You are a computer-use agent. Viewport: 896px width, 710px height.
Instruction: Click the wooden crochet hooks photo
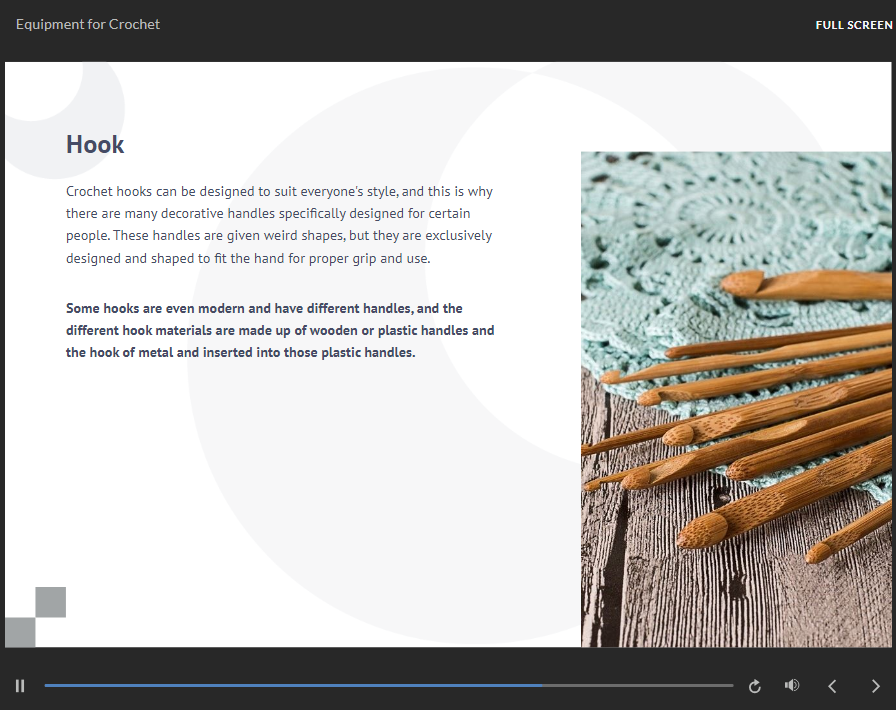point(736,399)
